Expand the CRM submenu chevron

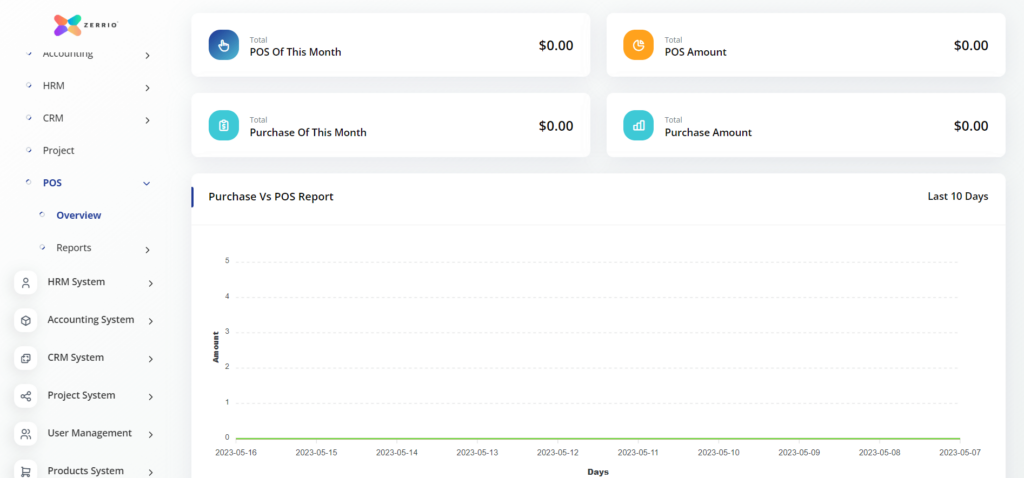[x=147, y=121]
